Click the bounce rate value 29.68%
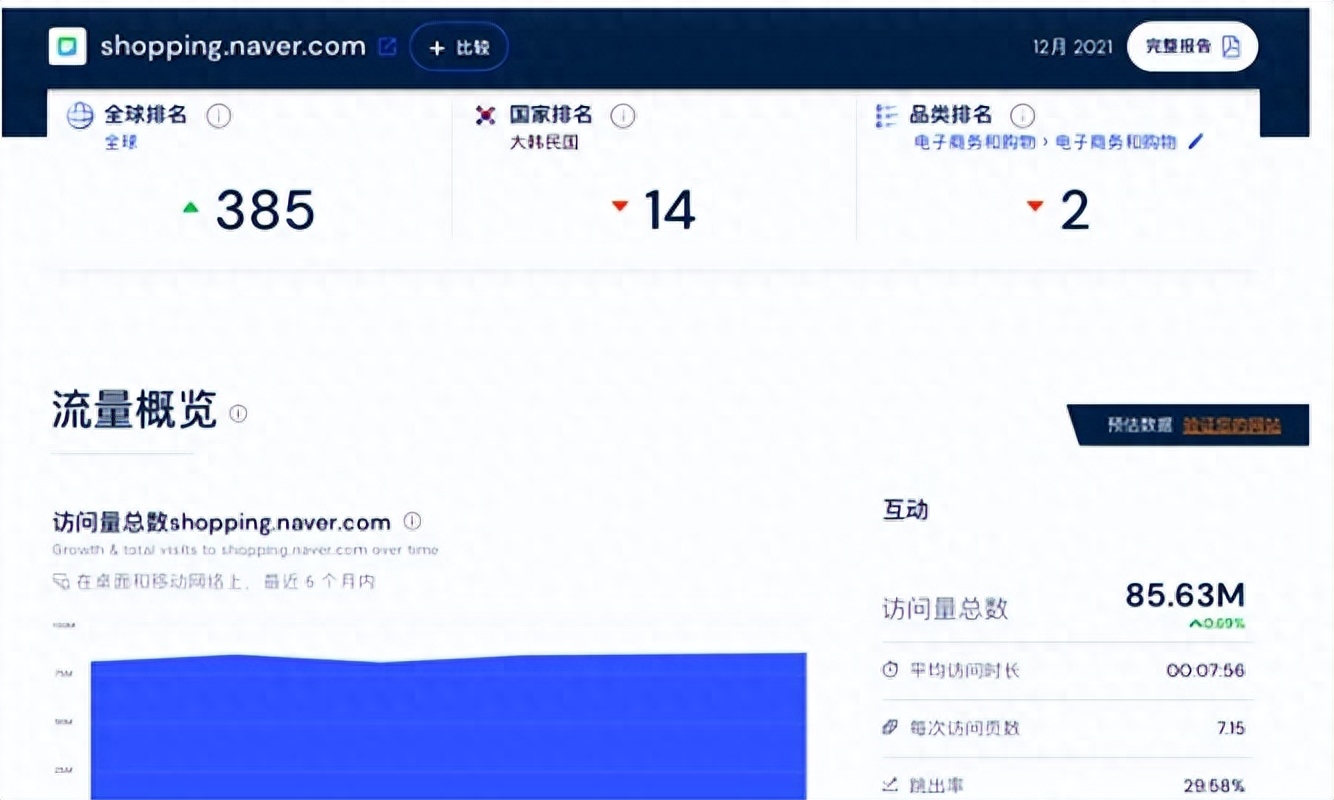The image size is (1334, 800). pyautogui.click(x=1214, y=786)
